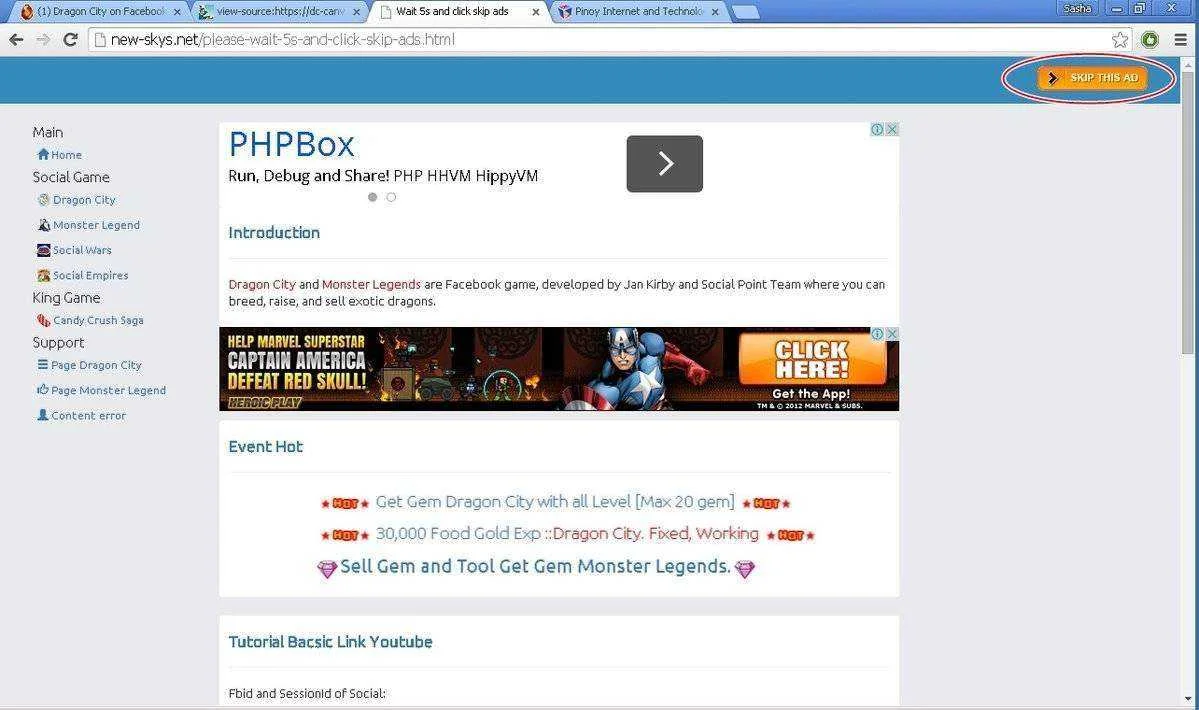Switch to the view-source tab
The width and height of the screenshot is (1199, 710).
click(279, 11)
